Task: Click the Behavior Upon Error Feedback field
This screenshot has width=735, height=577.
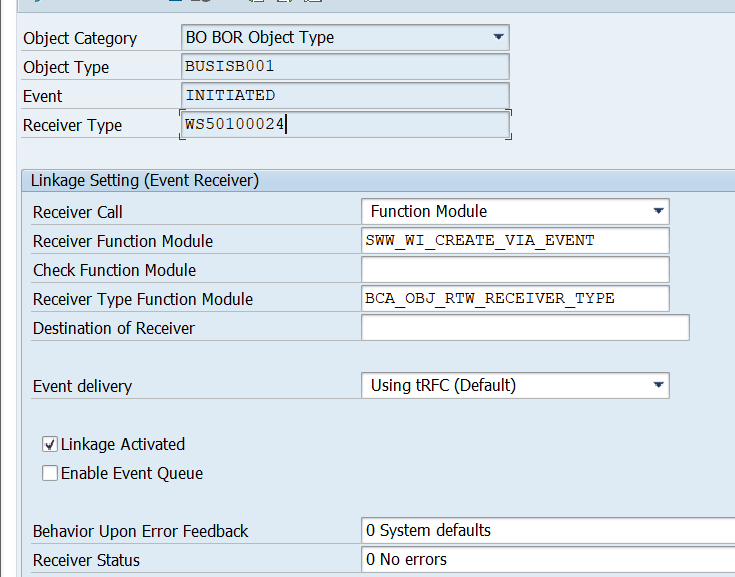Action: 547,531
